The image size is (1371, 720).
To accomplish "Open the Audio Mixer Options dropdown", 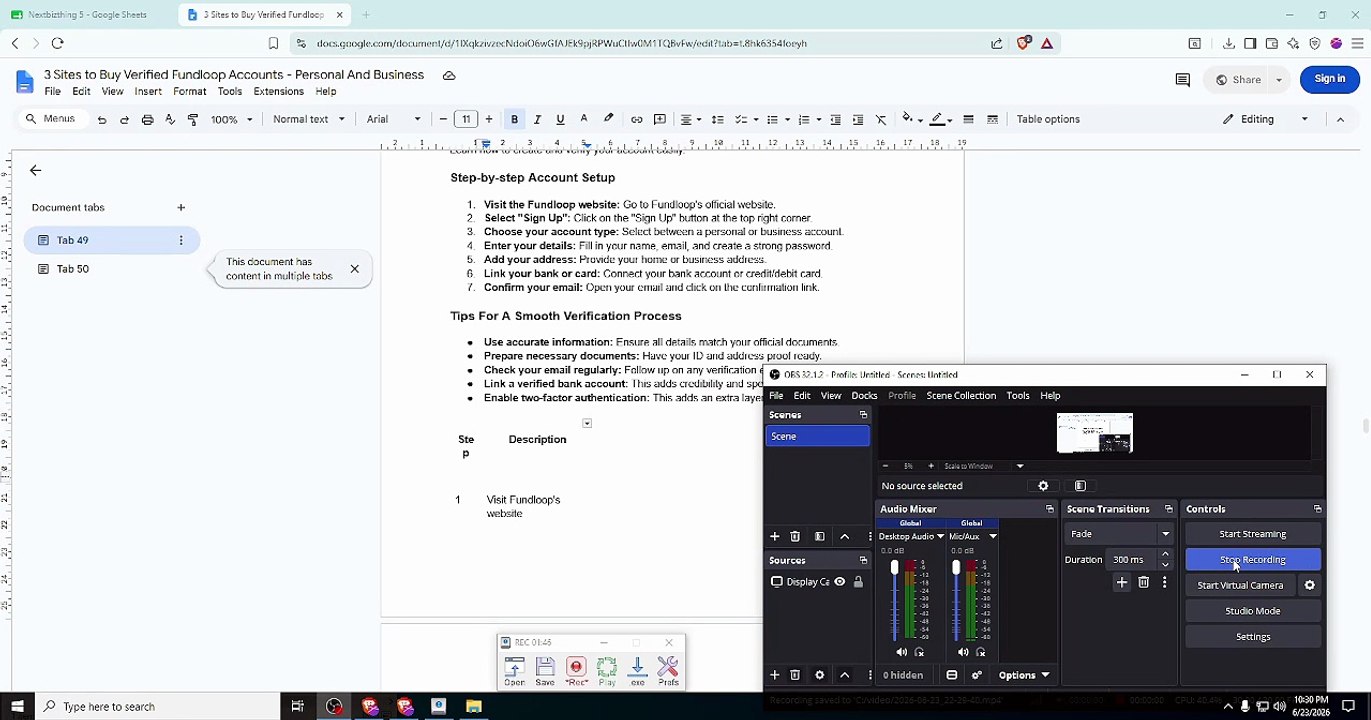I will [1023, 675].
